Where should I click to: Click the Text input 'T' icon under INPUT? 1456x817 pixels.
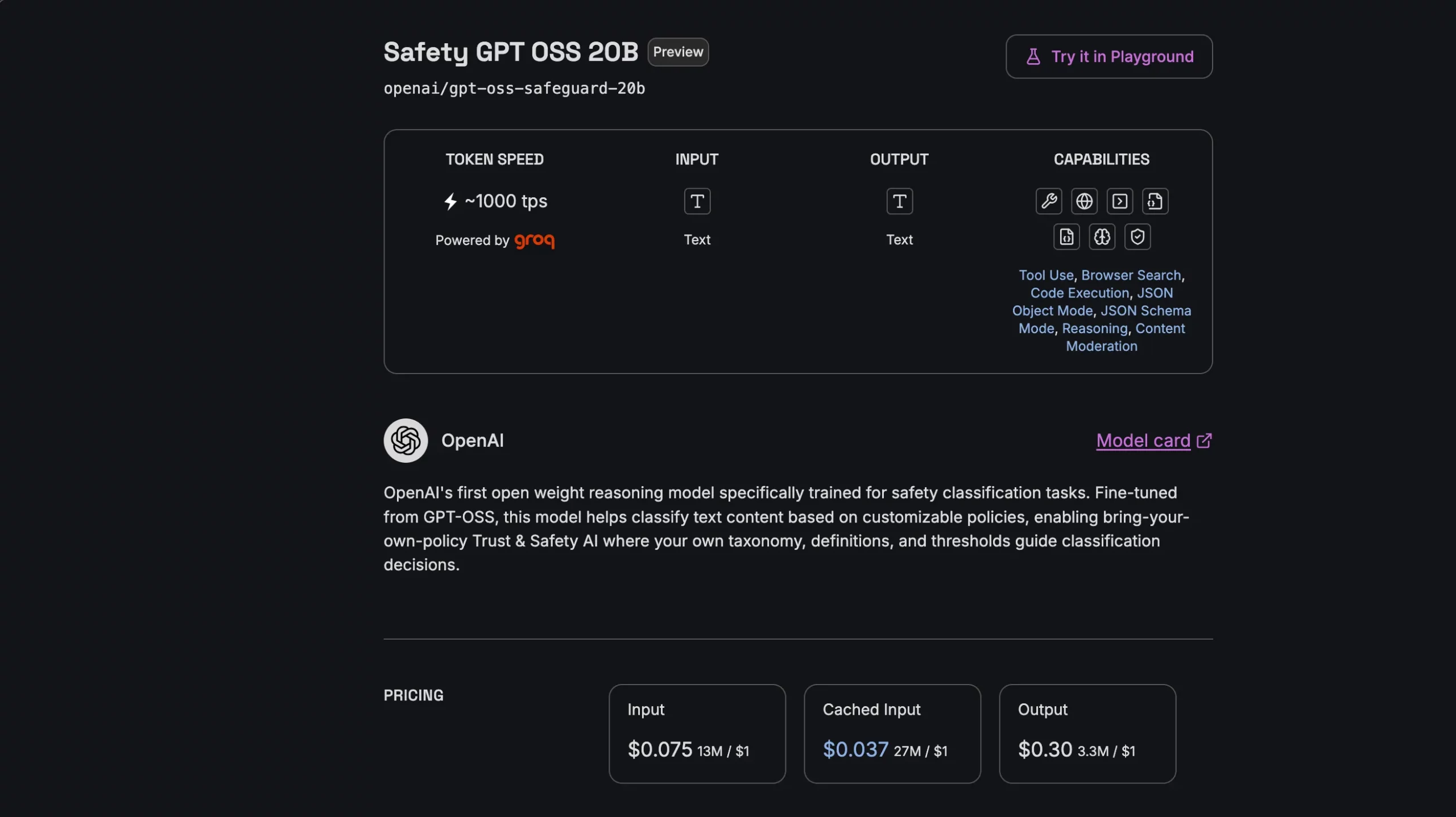(x=697, y=201)
